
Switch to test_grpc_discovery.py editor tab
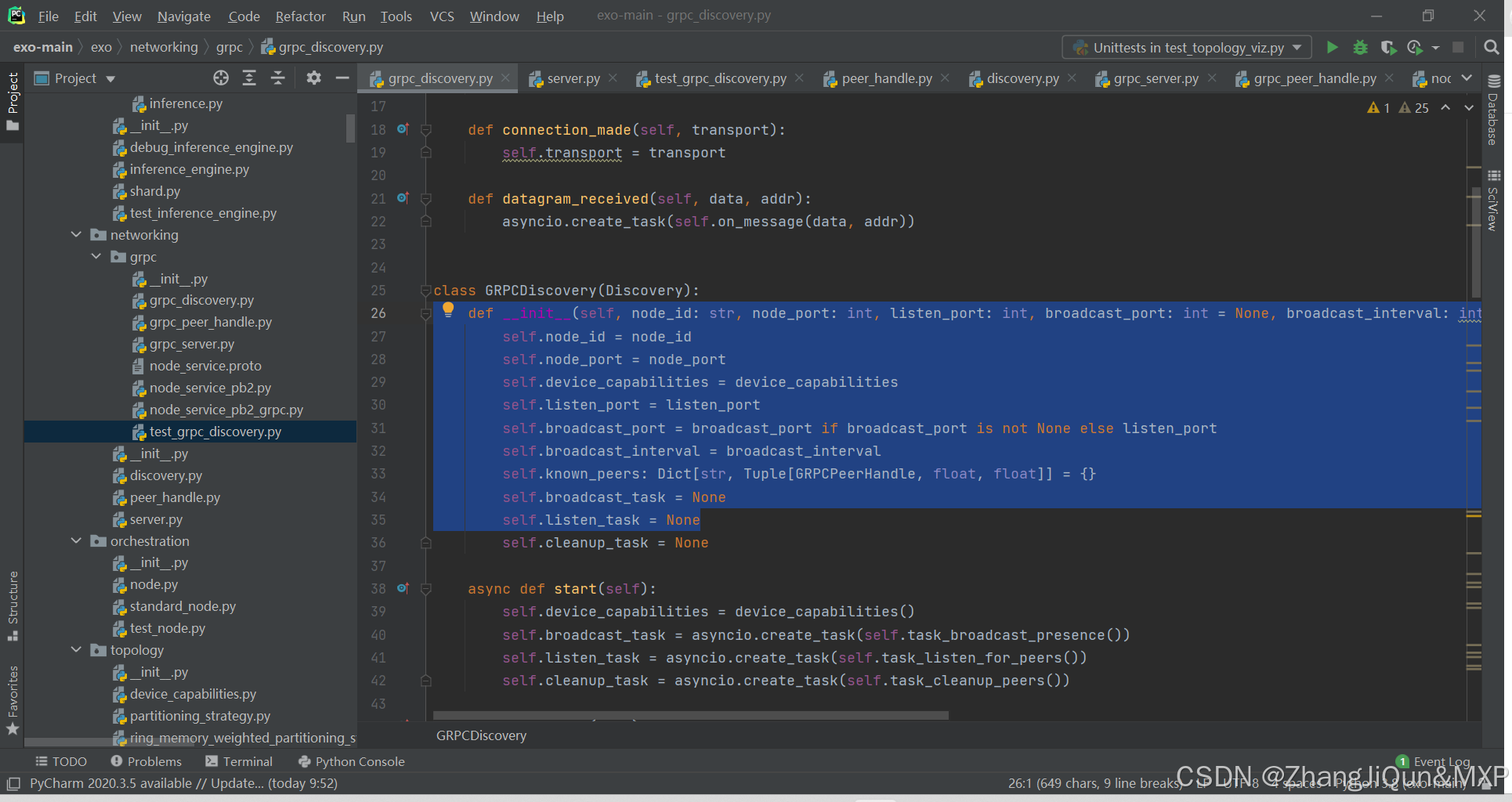720,78
